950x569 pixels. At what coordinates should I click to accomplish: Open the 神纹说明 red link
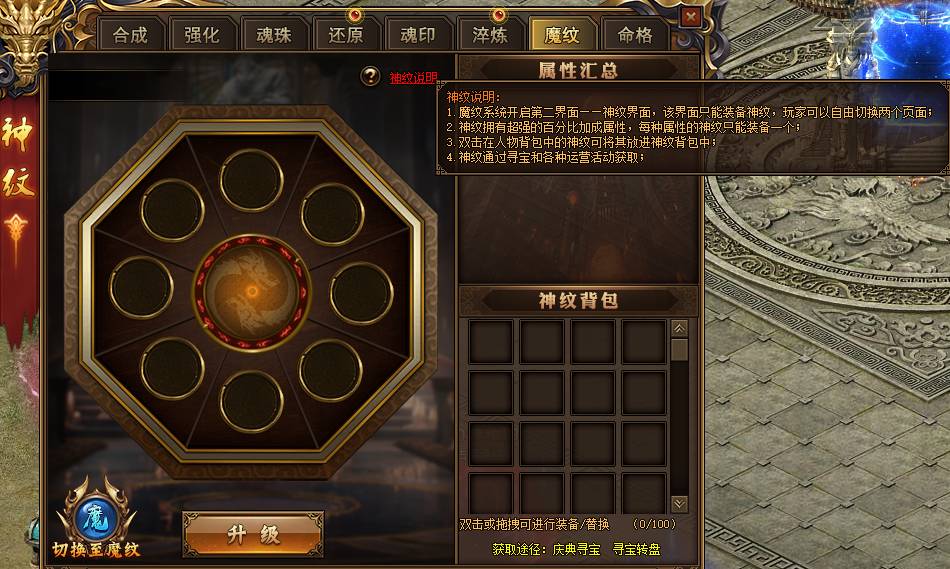click(413, 78)
